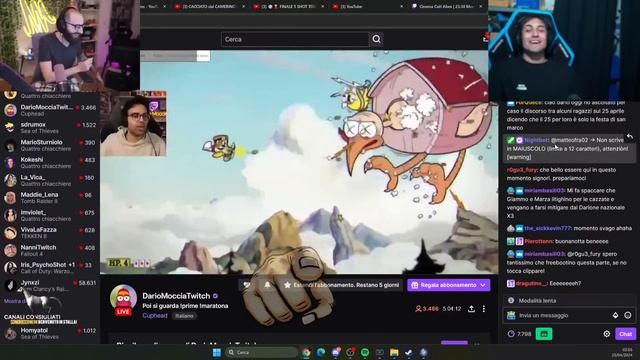640x360 pixels.
Task: Open sdrumox channel in sidebar
Action: (50, 127)
